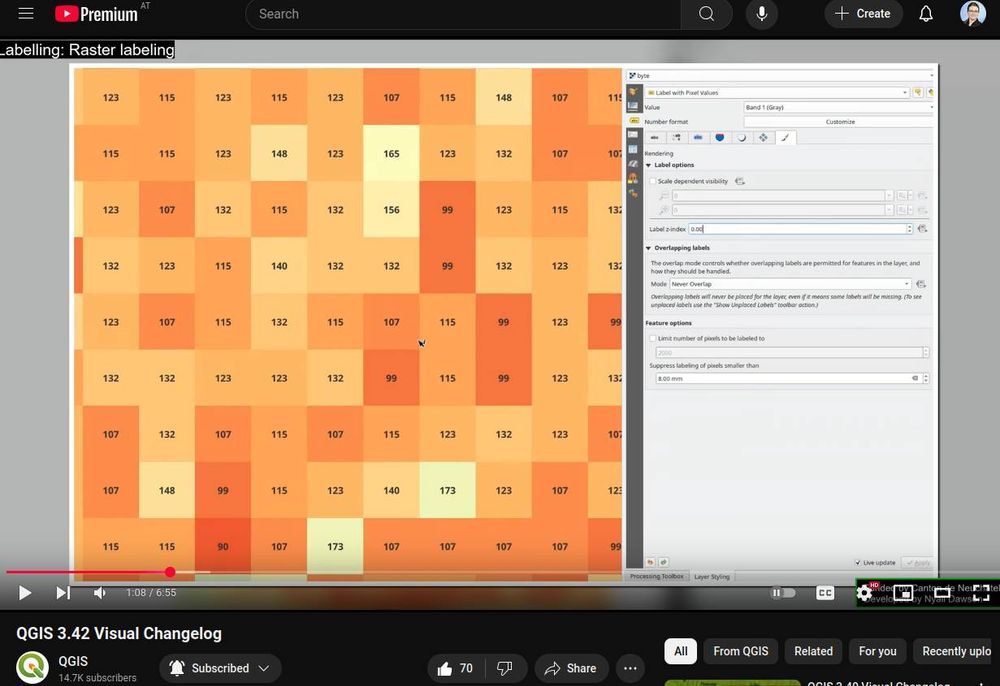1000x686 pixels.
Task: Switch to theater mode
Action: click(x=942, y=593)
